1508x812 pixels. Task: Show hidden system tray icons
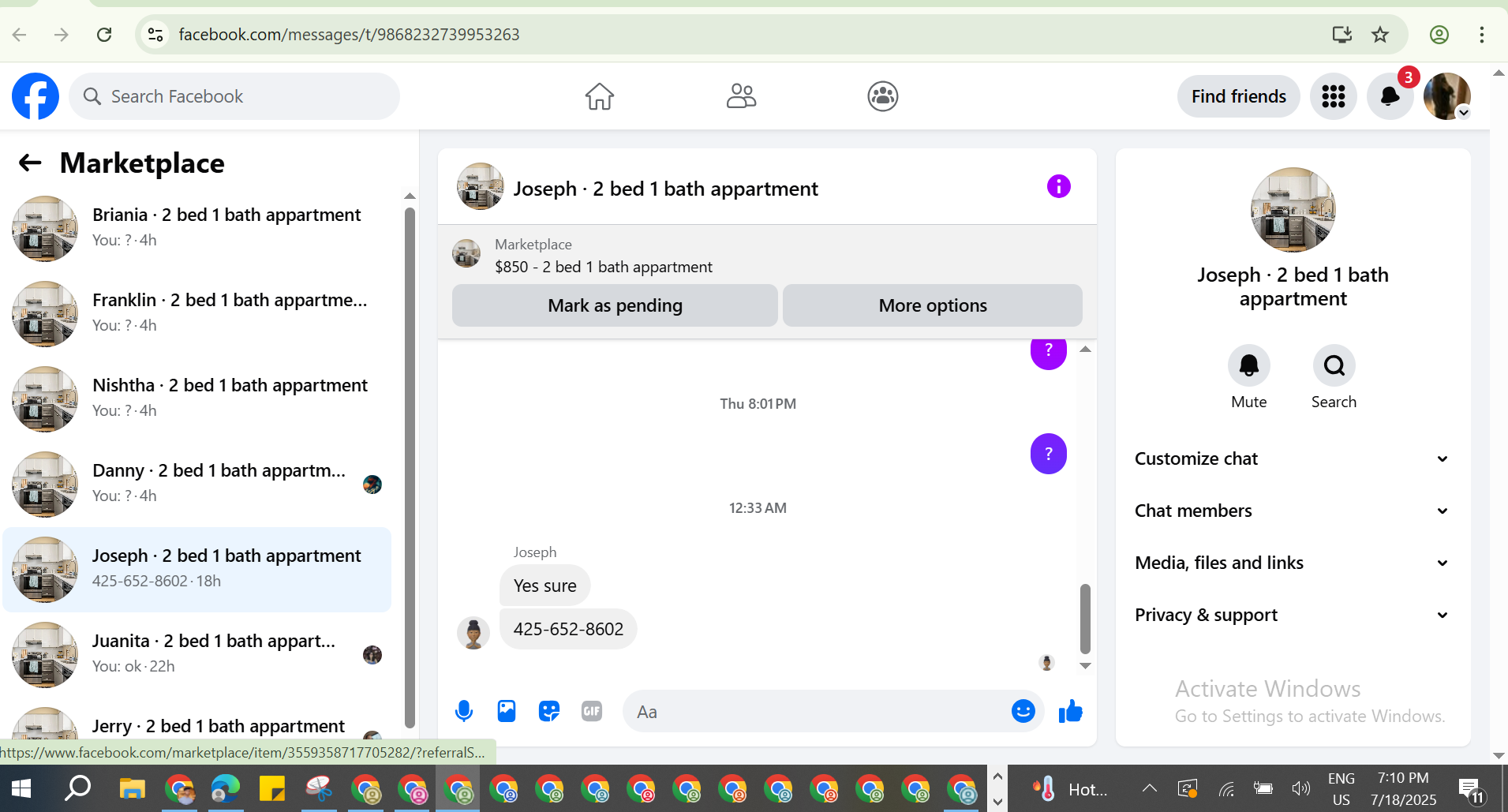tap(1150, 788)
